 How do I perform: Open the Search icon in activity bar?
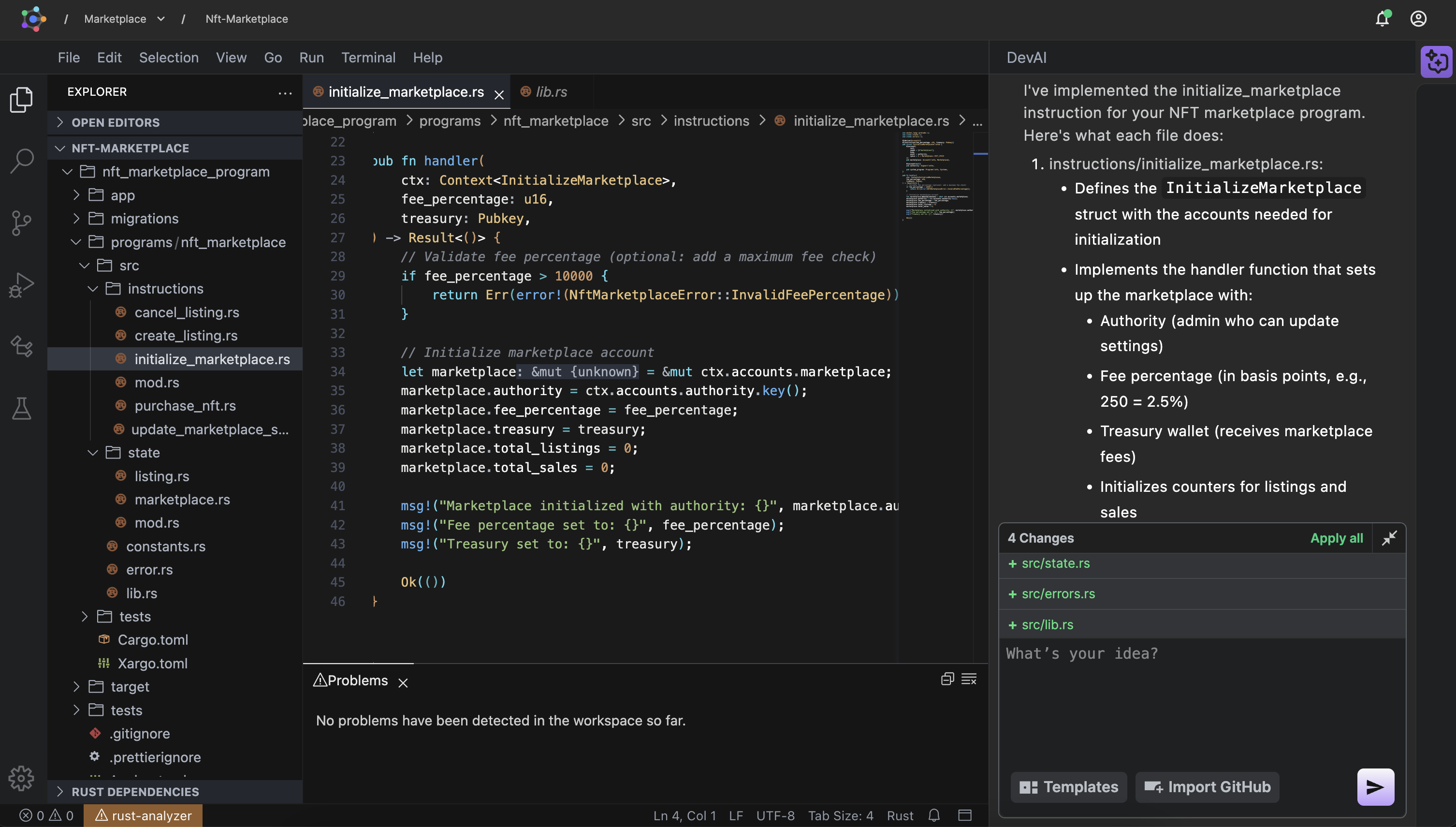[22, 161]
